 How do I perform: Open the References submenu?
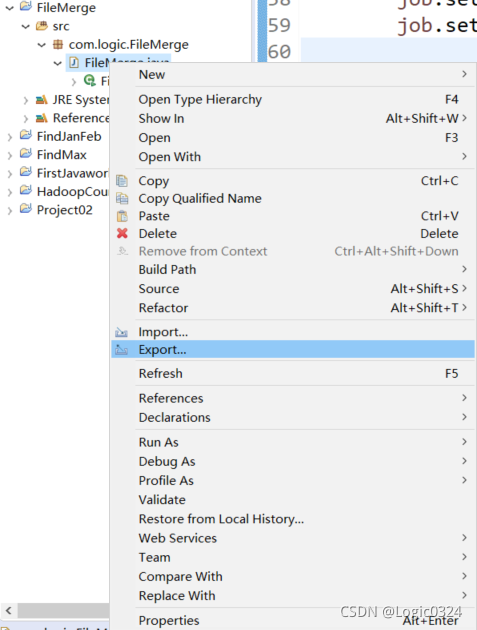(x=293, y=398)
